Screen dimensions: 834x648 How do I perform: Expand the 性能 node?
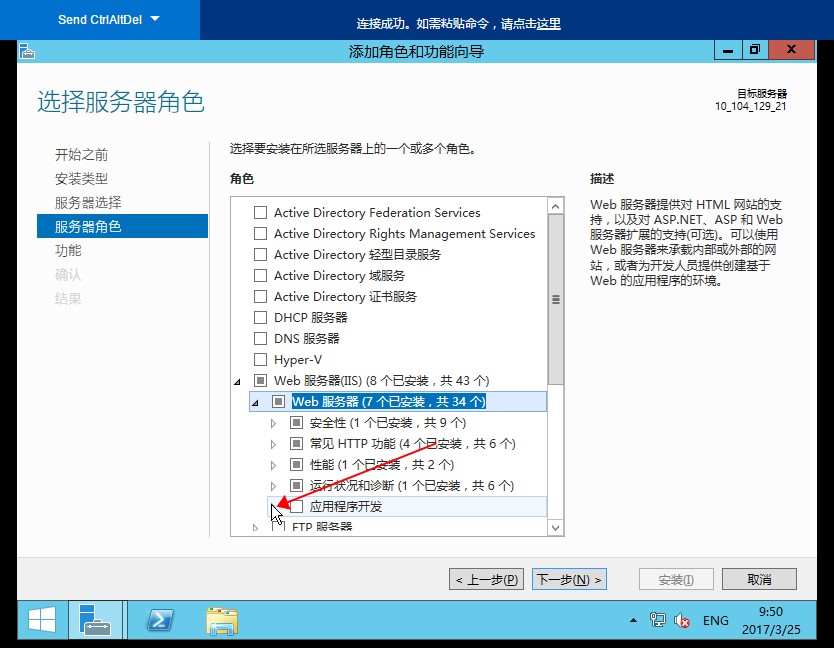tap(273, 466)
